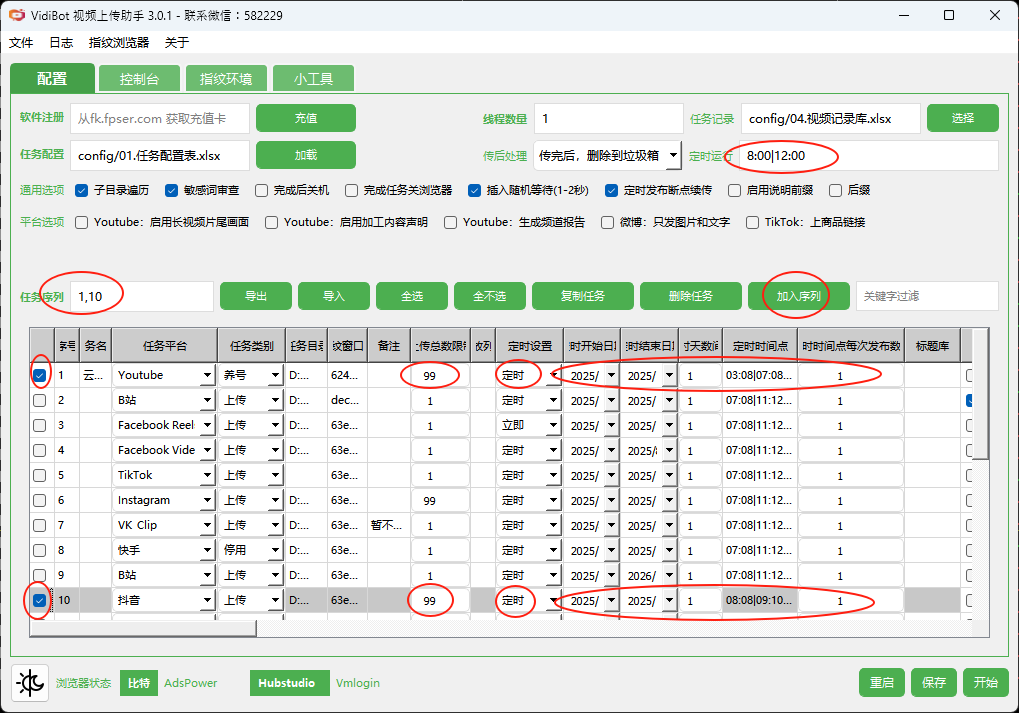
Task: Open task type dropdown showing 养号
Action: [276, 376]
